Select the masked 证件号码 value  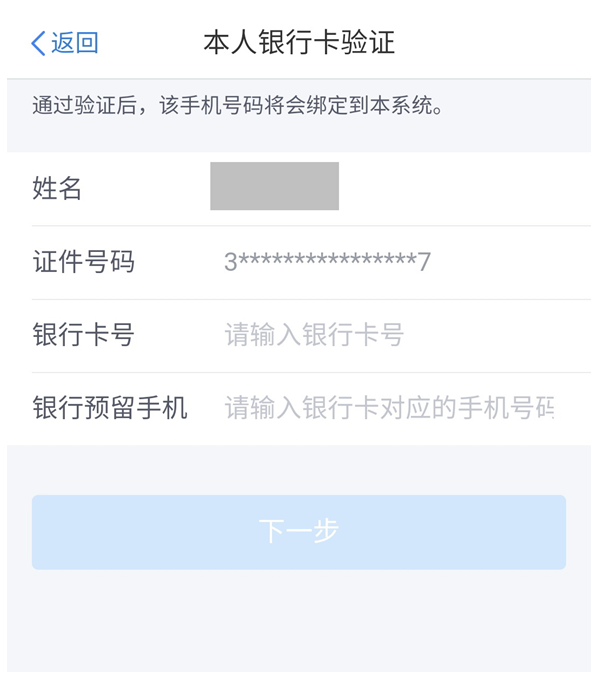pyautogui.click(x=327, y=262)
